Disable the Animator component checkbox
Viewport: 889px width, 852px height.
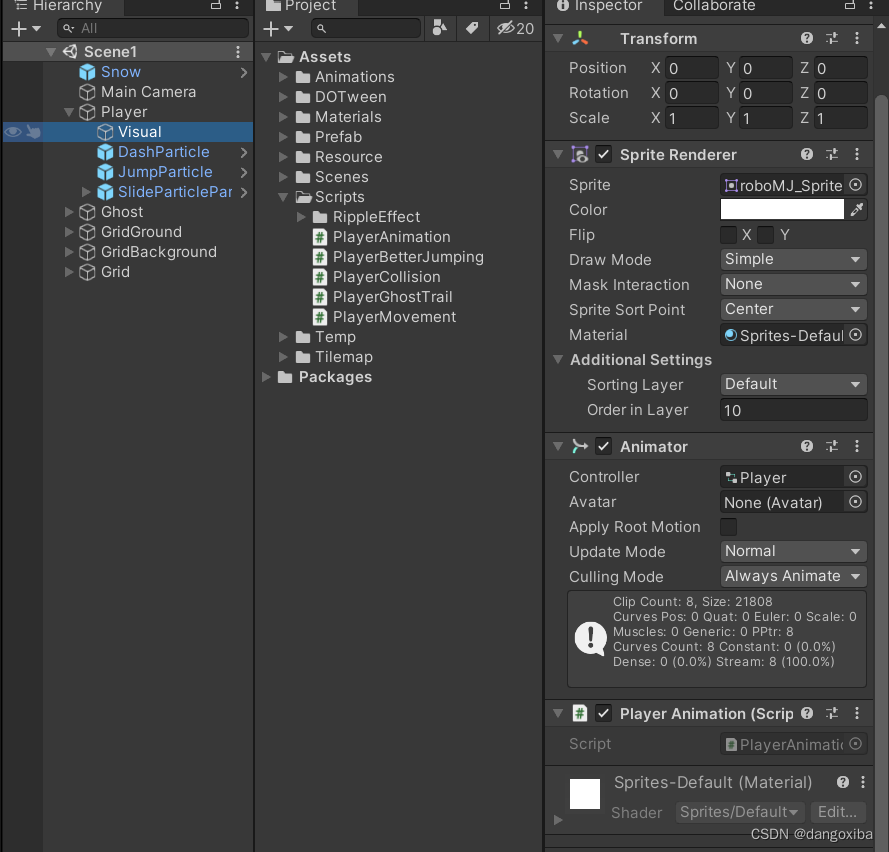coord(603,446)
